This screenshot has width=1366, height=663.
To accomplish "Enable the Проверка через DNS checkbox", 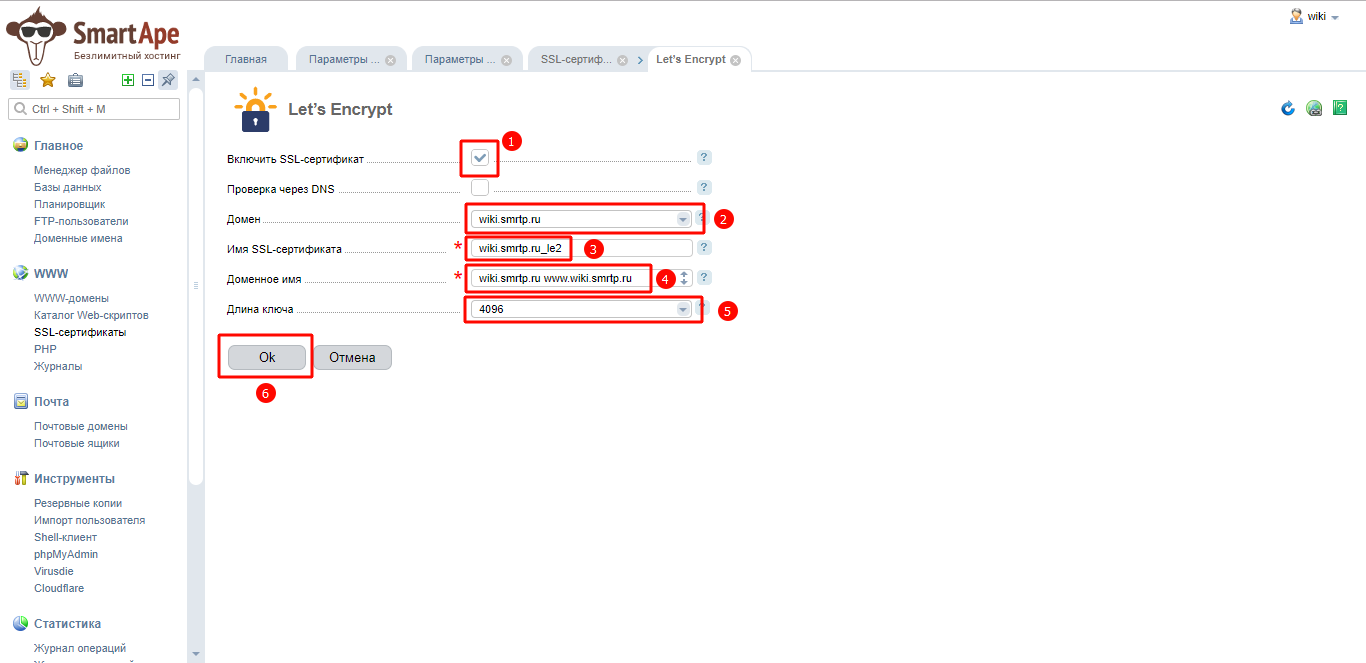I will (480, 187).
